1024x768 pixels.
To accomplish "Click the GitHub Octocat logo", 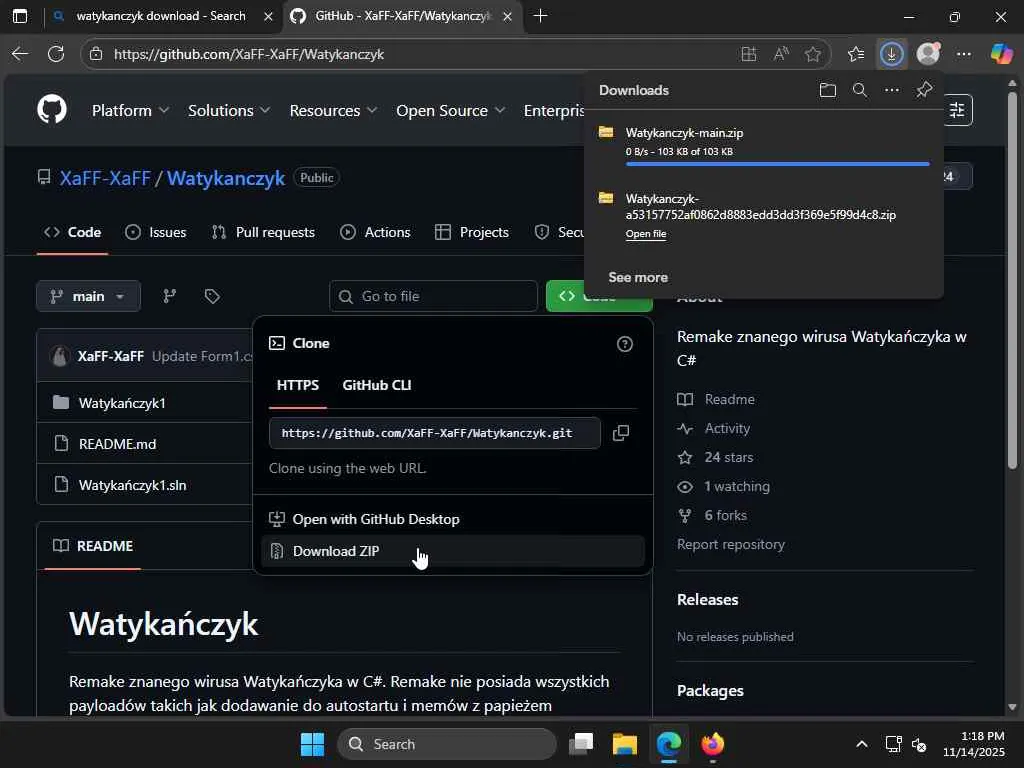I will (x=52, y=109).
